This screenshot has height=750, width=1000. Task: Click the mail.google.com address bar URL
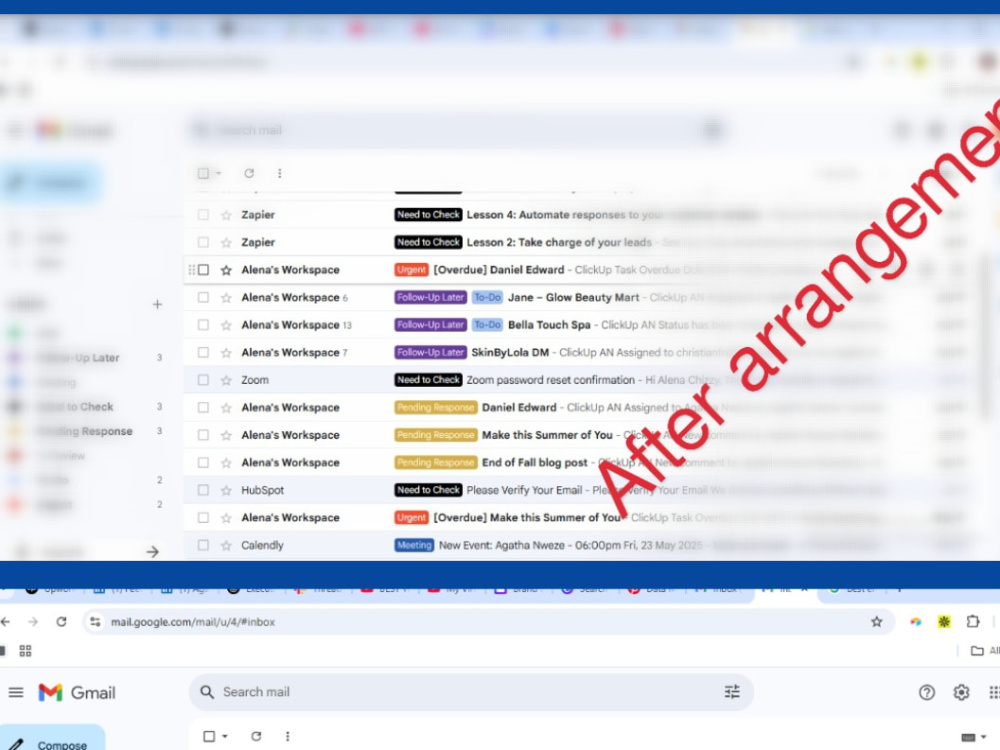click(193, 622)
